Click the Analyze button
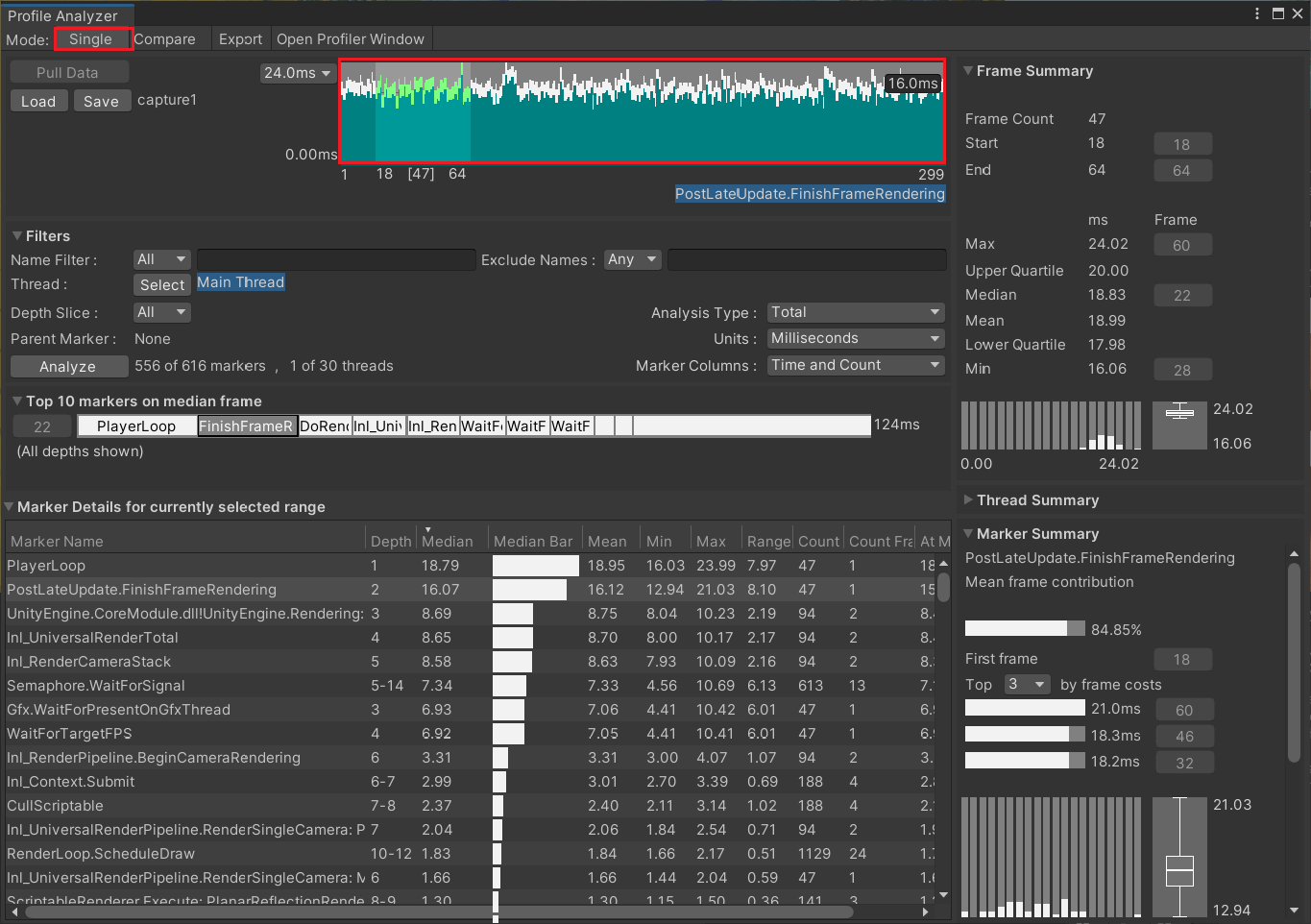Screen dimensions: 1311x924 tap(68, 366)
